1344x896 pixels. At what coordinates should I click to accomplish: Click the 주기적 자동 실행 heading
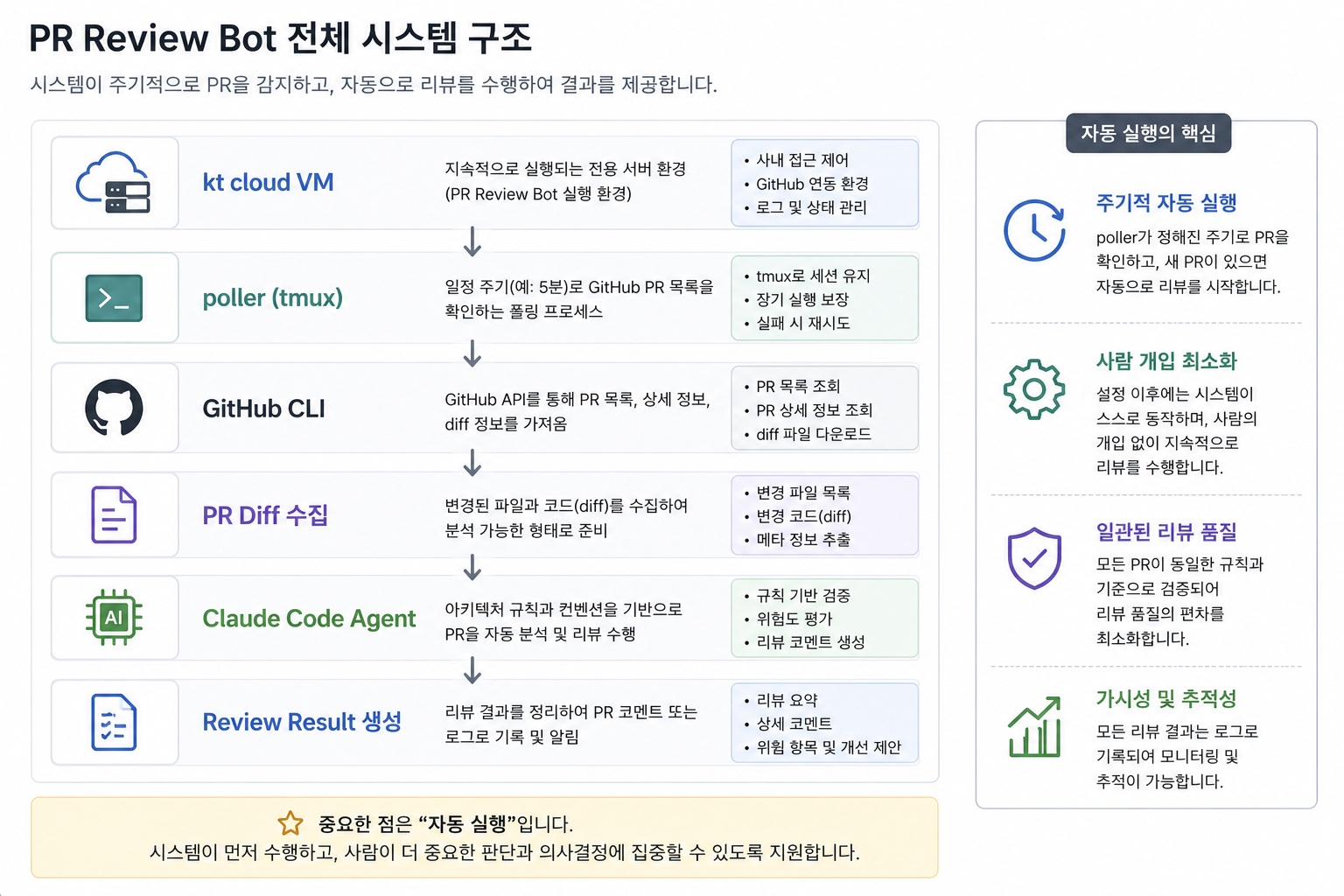(1166, 203)
